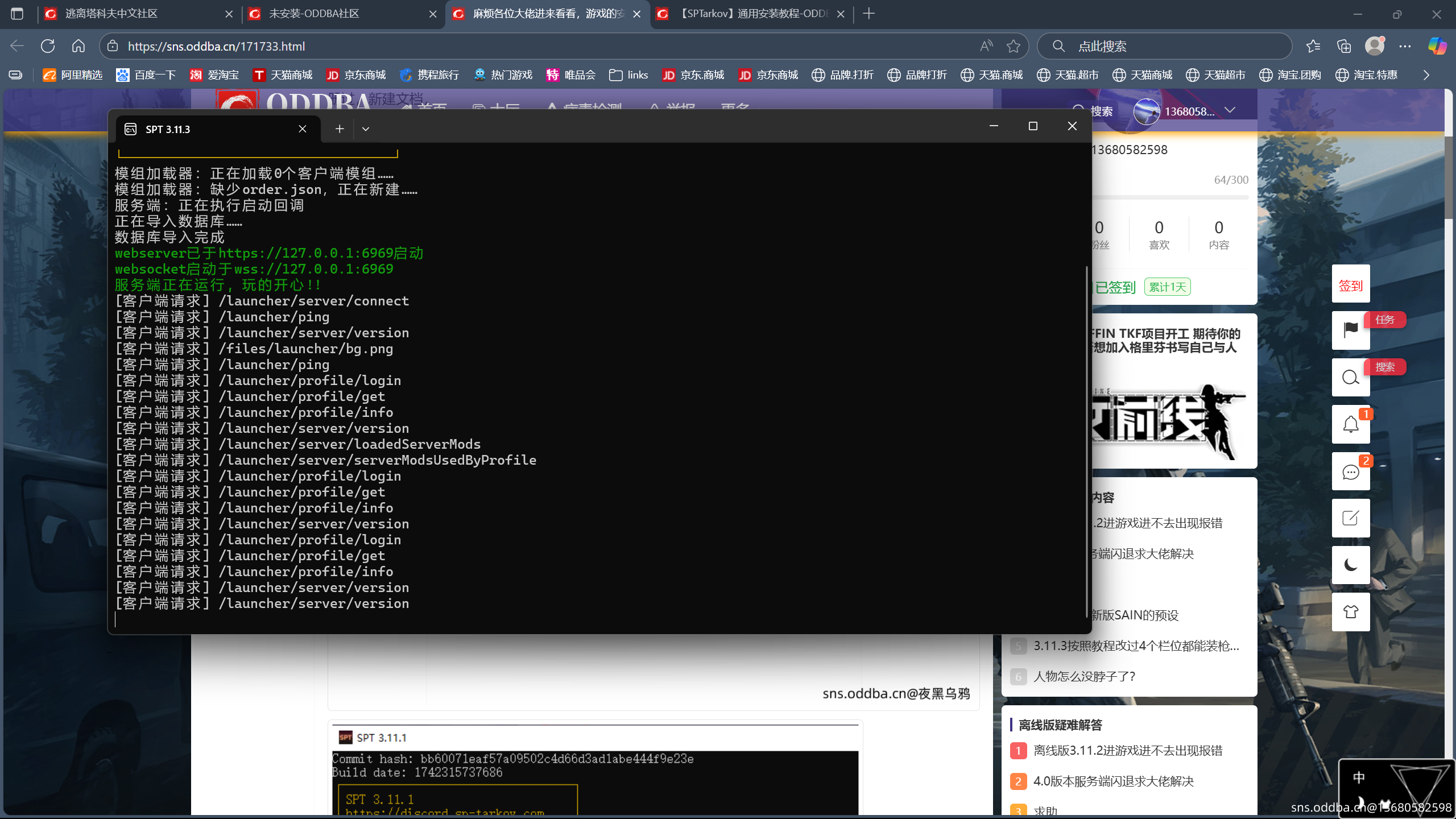Screen dimensions: 1456x819
Task: Open Copilot sidebar icon
Action: pyautogui.click(x=1437, y=46)
